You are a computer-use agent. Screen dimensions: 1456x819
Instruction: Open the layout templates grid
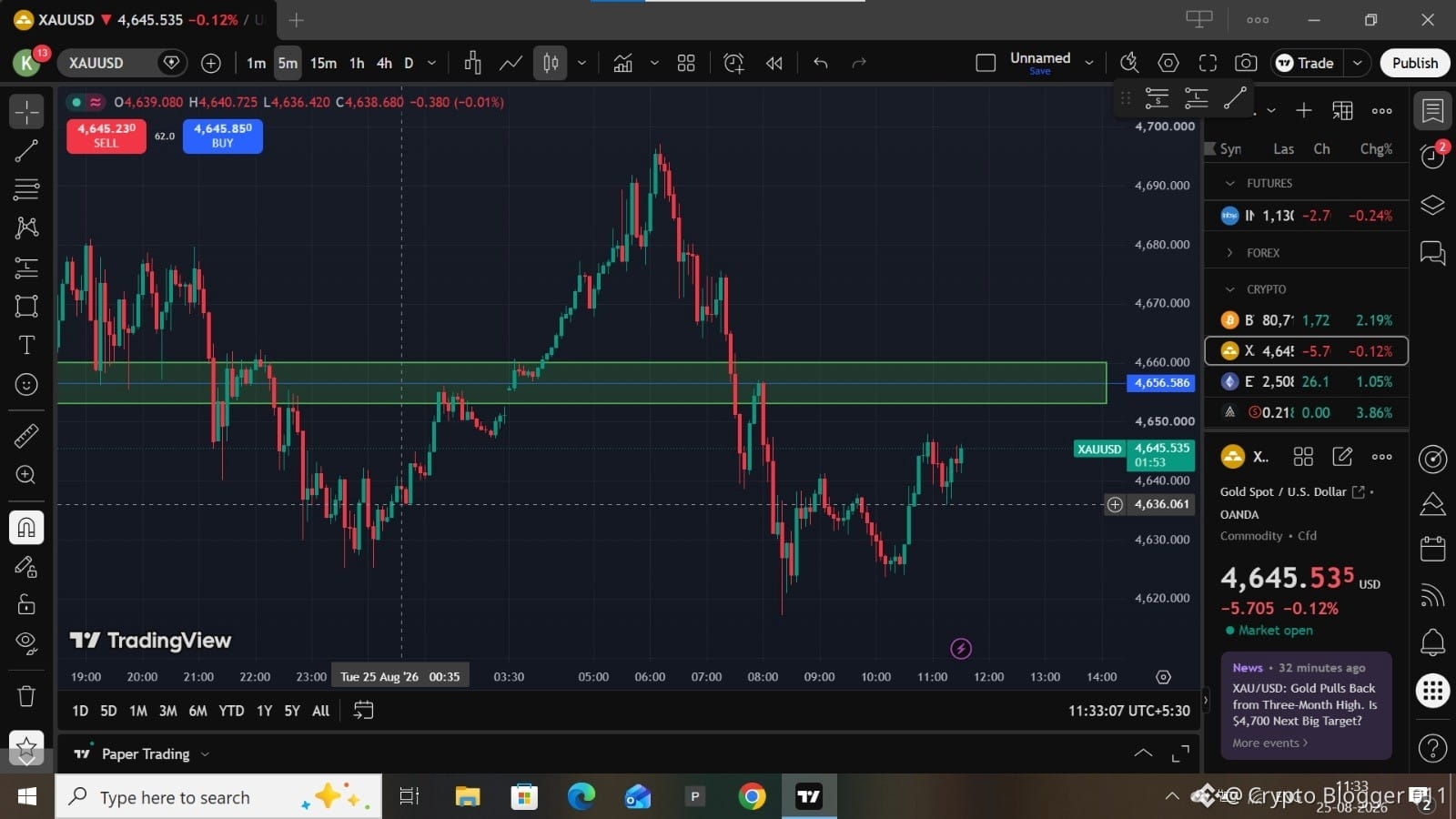(x=686, y=63)
